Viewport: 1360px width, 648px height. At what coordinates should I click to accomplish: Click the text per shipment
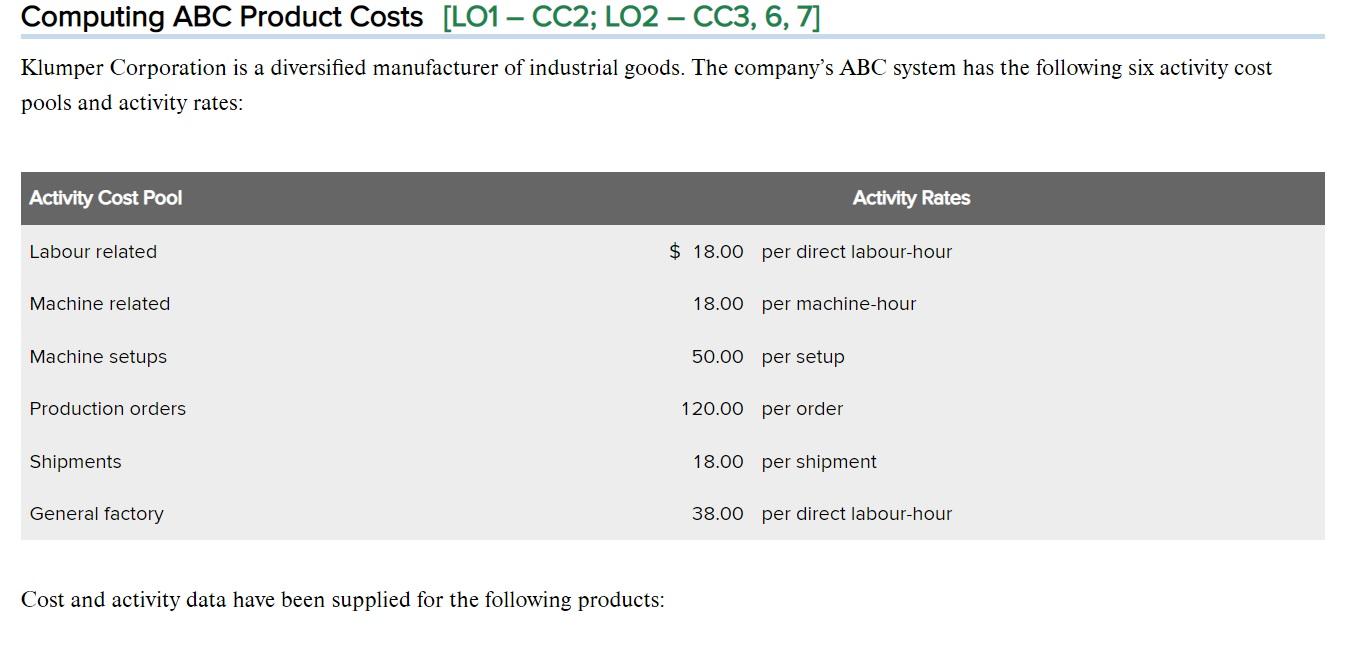point(819,461)
